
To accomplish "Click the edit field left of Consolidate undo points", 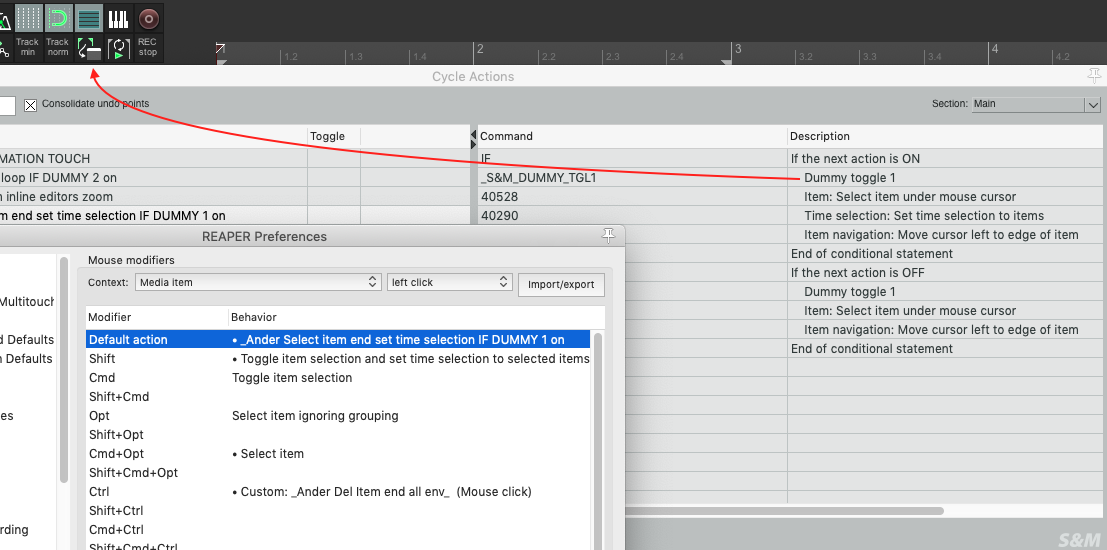I will click(x=7, y=106).
